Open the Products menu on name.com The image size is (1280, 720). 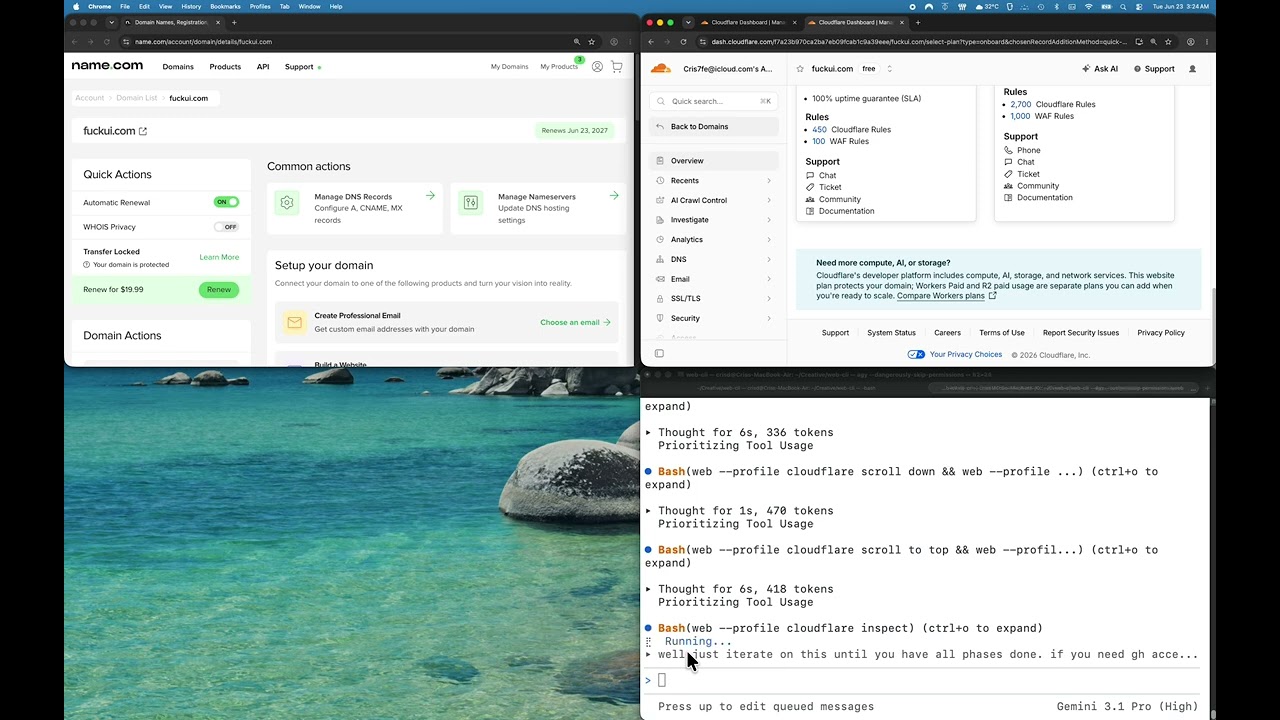[225, 67]
